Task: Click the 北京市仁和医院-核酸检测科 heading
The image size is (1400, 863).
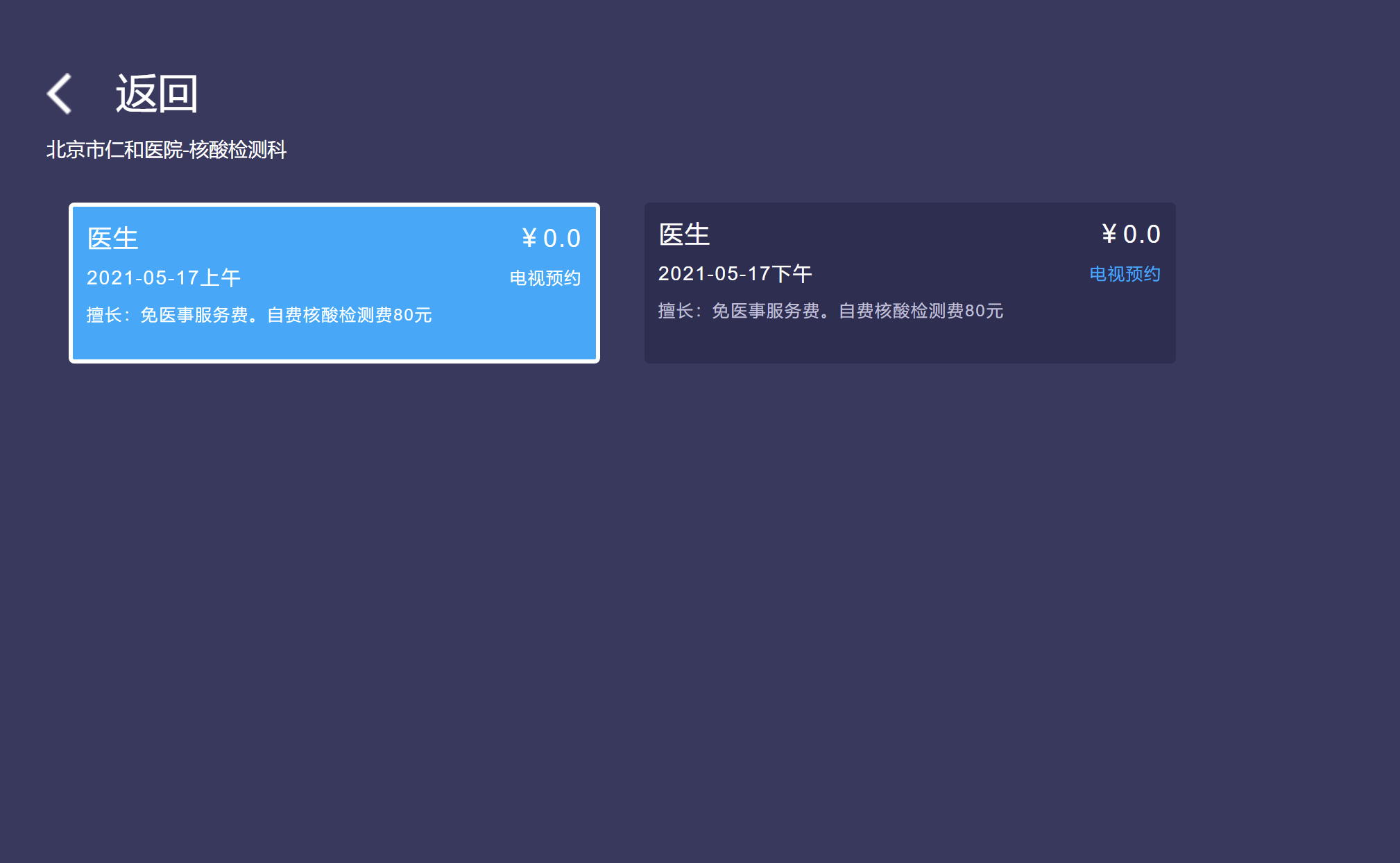Action: pyautogui.click(x=167, y=150)
